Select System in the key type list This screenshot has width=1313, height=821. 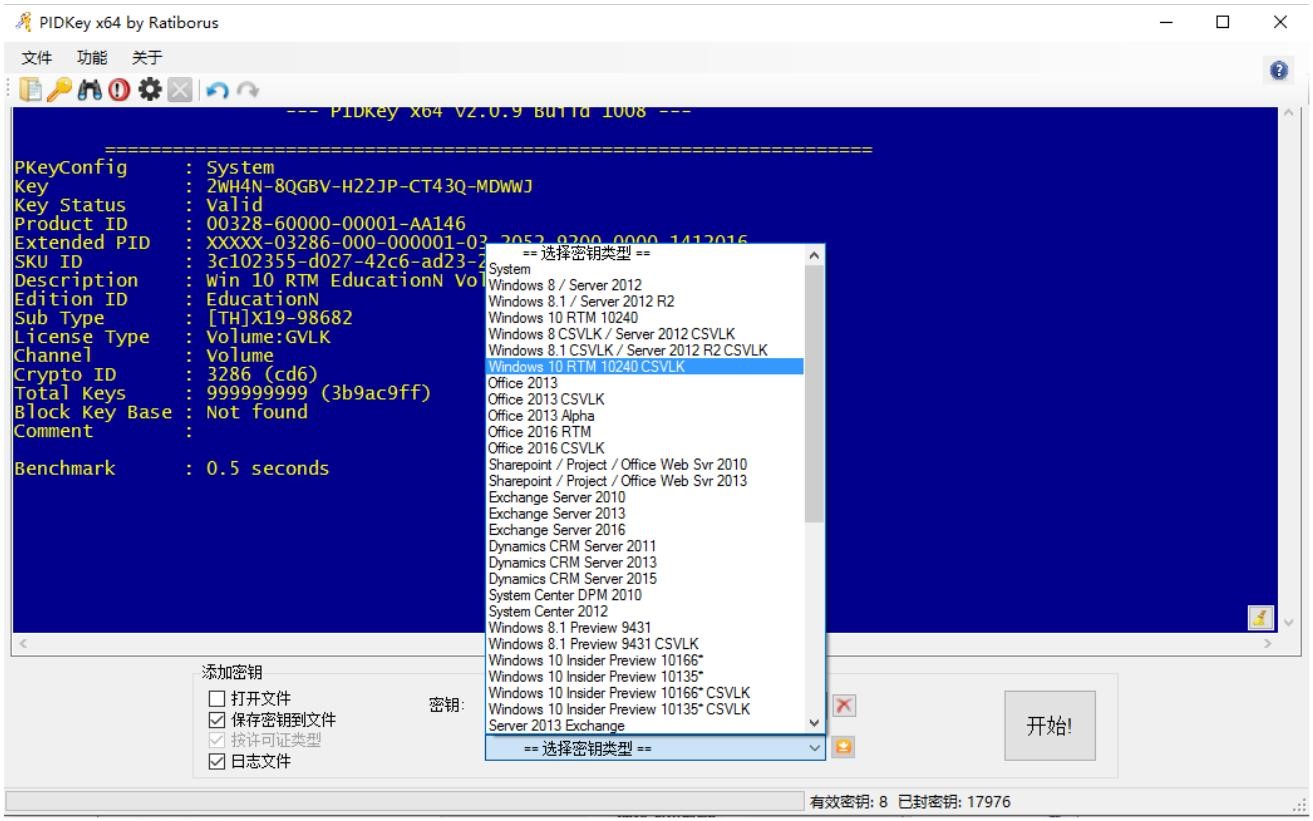[x=645, y=269]
